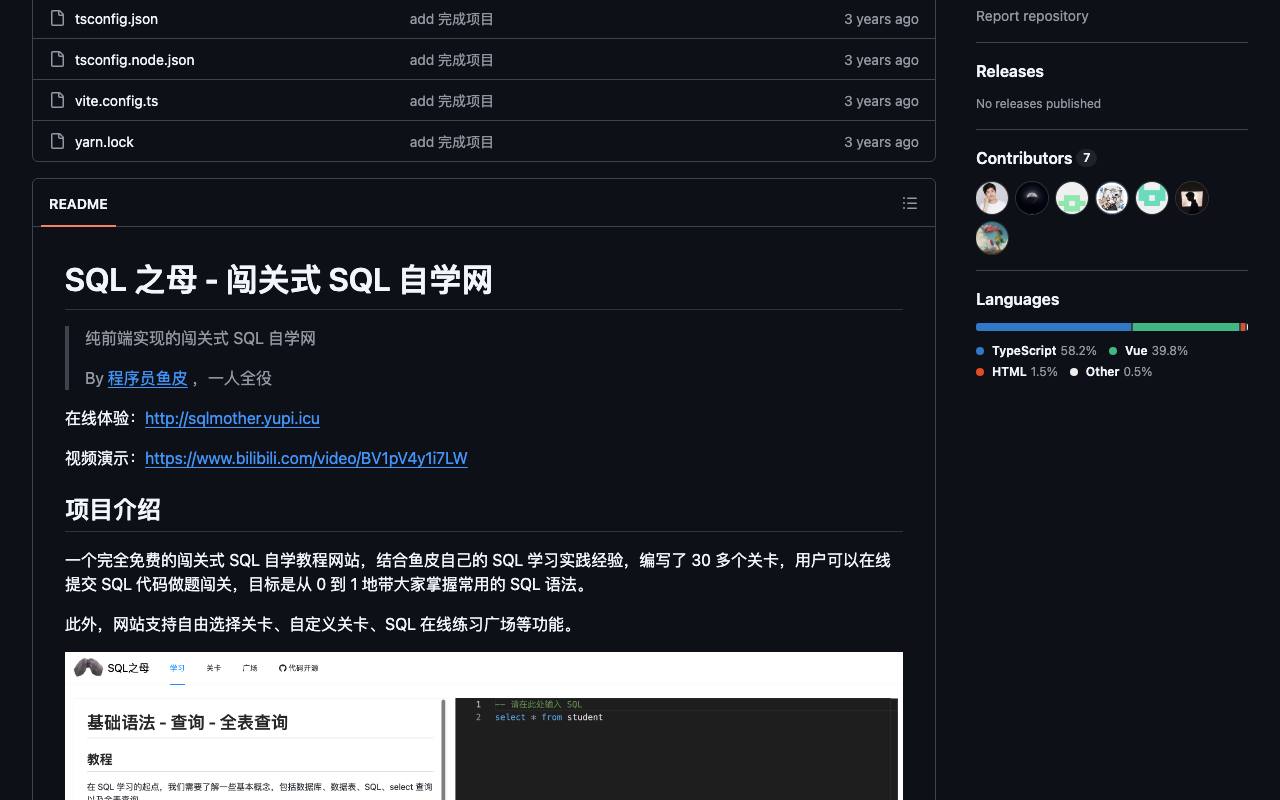Open the yarn.lock file
The height and width of the screenshot is (800, 1280).
coord(104,142)
